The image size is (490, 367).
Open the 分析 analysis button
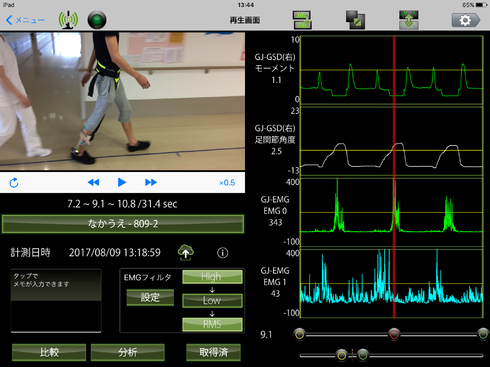click(x=128, y=352)
